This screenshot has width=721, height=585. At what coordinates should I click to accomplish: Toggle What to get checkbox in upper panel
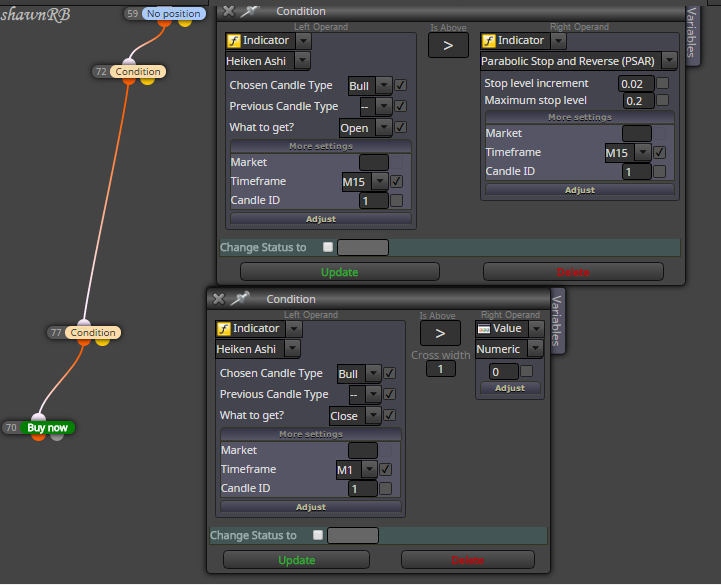coord(401,127)
